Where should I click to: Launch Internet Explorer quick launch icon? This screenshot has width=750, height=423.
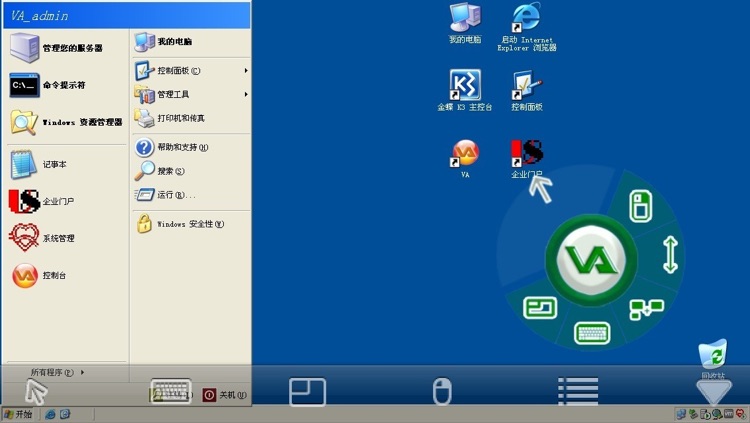[x=50, y=414]
